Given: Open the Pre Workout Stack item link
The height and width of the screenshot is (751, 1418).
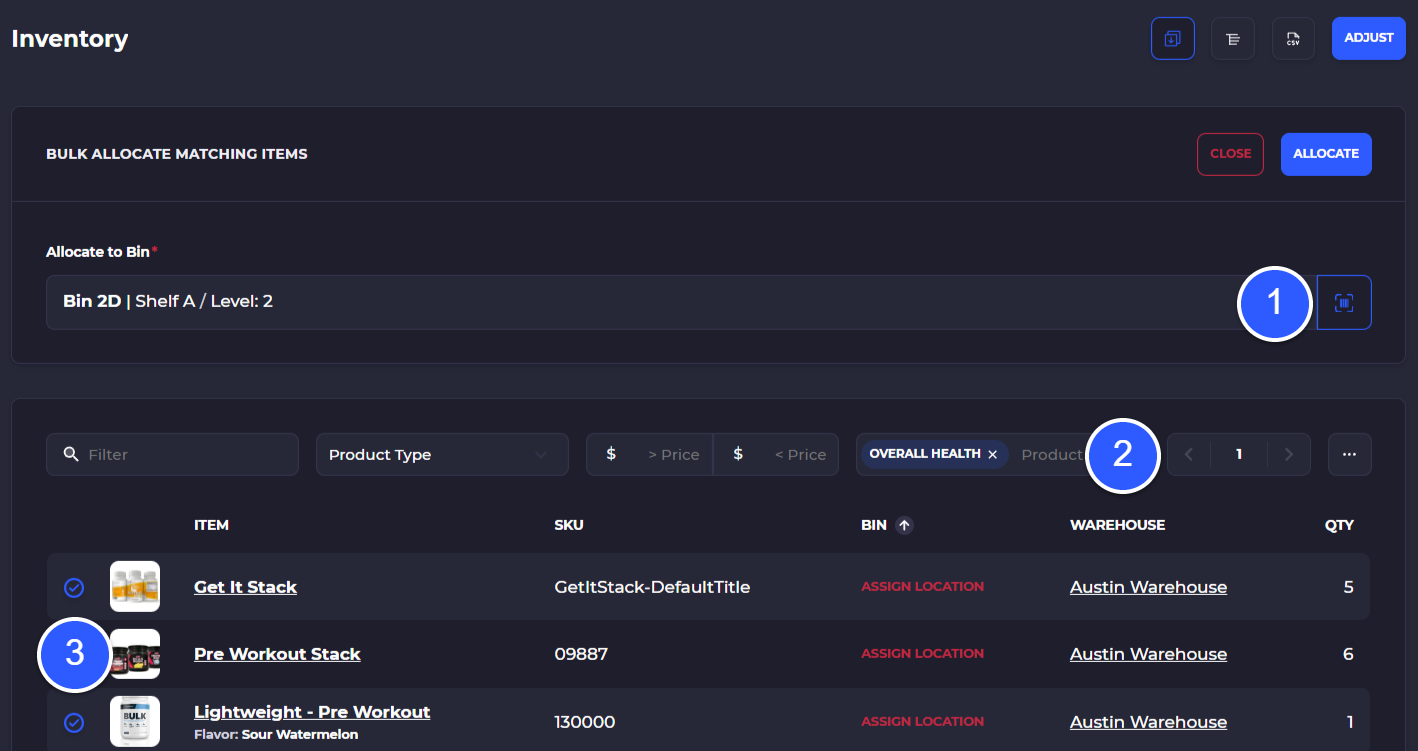Looking at the screenshot, I should coord(277,654).
